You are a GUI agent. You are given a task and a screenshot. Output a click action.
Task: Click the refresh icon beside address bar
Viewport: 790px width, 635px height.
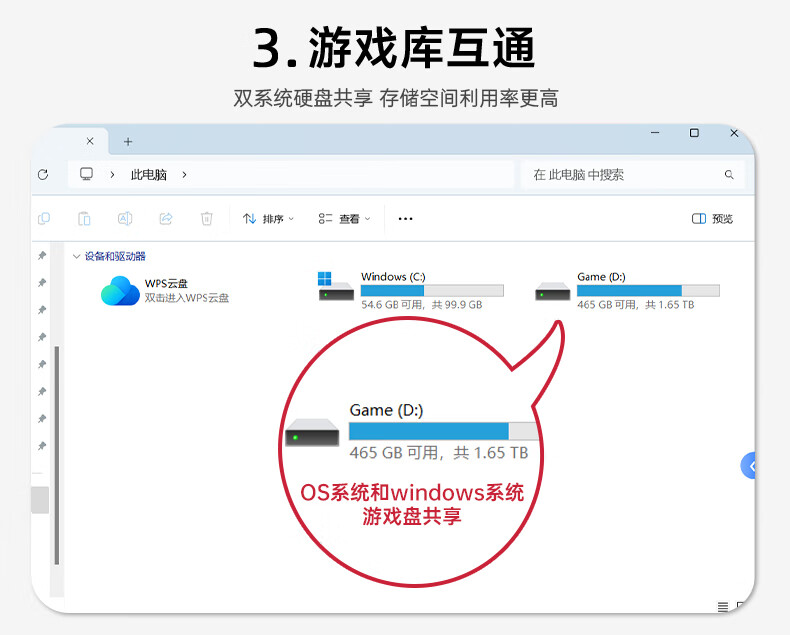(x=43, y=174)
